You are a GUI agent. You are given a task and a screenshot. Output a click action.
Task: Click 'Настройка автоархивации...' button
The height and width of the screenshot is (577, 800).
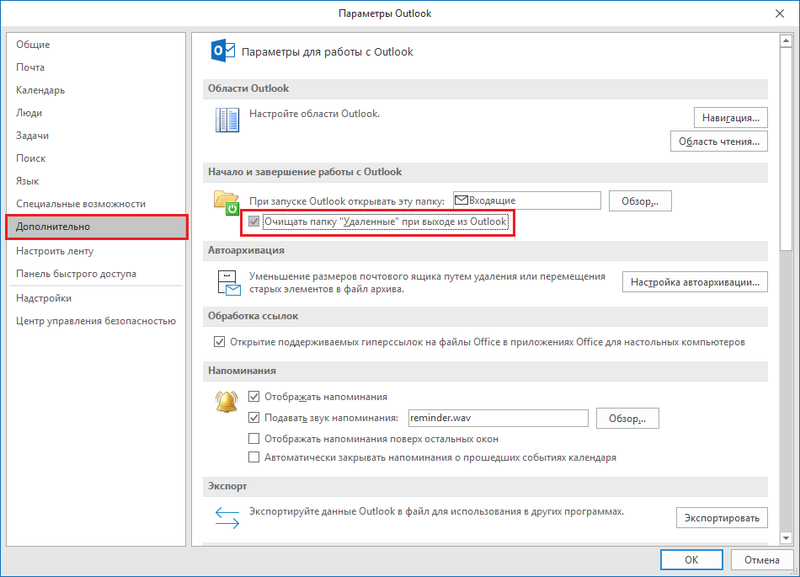[695, 282]
